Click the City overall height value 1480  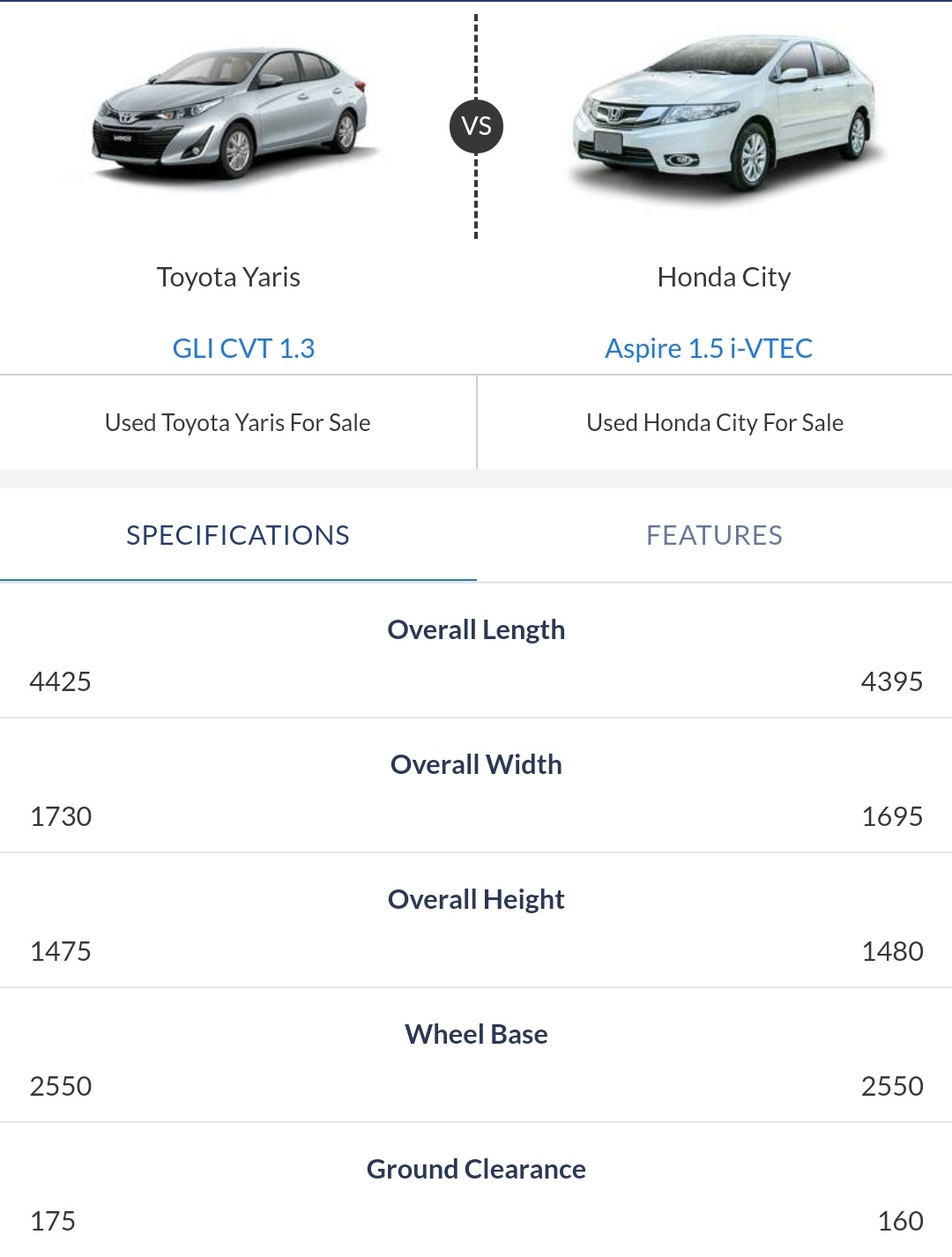point(892,951)
